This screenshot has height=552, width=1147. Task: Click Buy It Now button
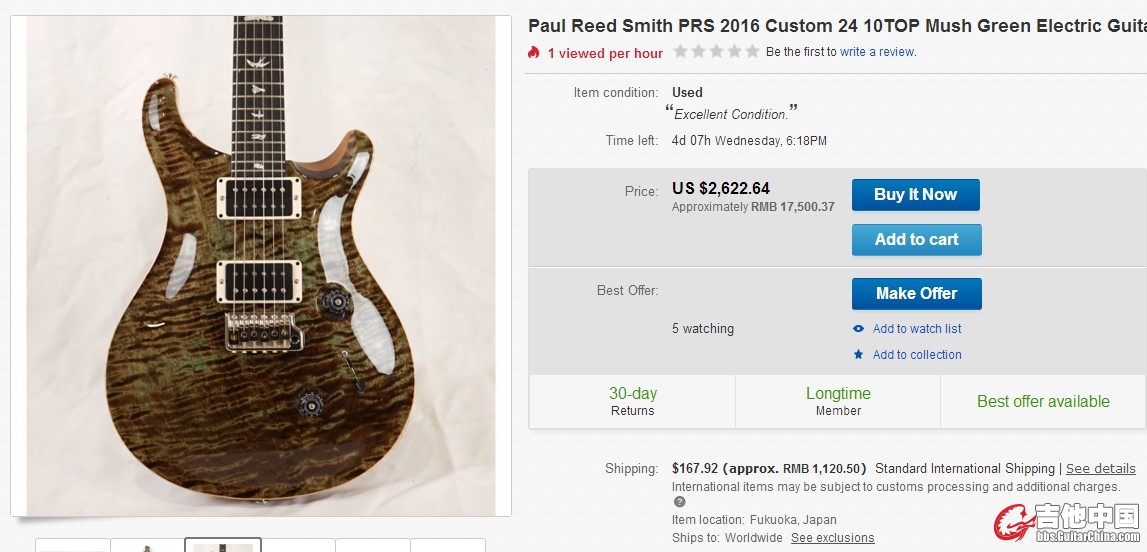916,194
